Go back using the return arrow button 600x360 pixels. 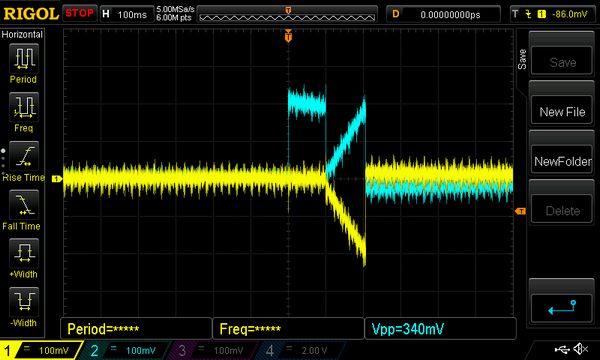(x=562, y=308)
